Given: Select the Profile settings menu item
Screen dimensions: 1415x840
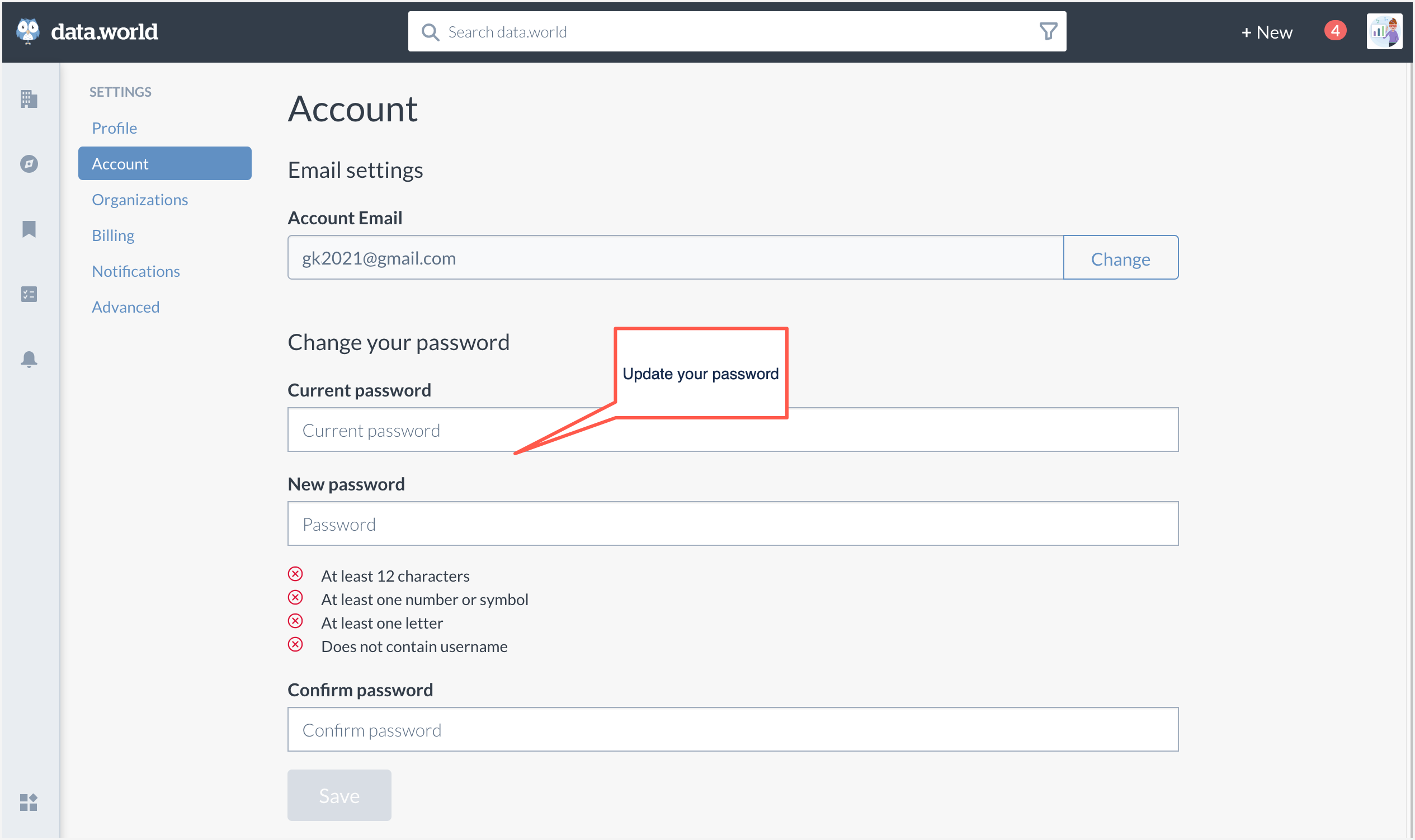Looking at the screenshot, I should pyautogui.click(x=114, y=127).
